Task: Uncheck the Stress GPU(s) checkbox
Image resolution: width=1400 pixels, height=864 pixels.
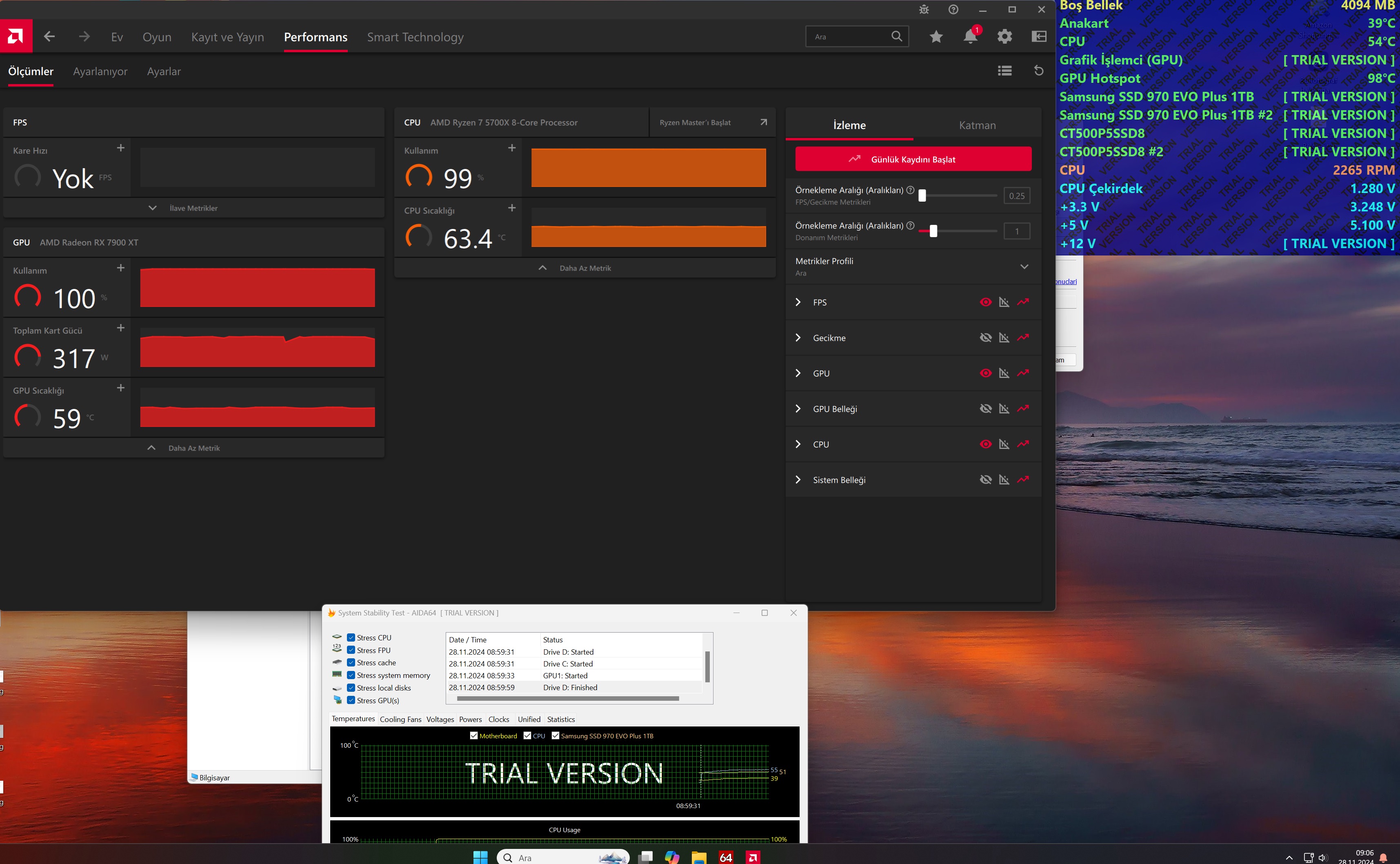Action: 351,701
